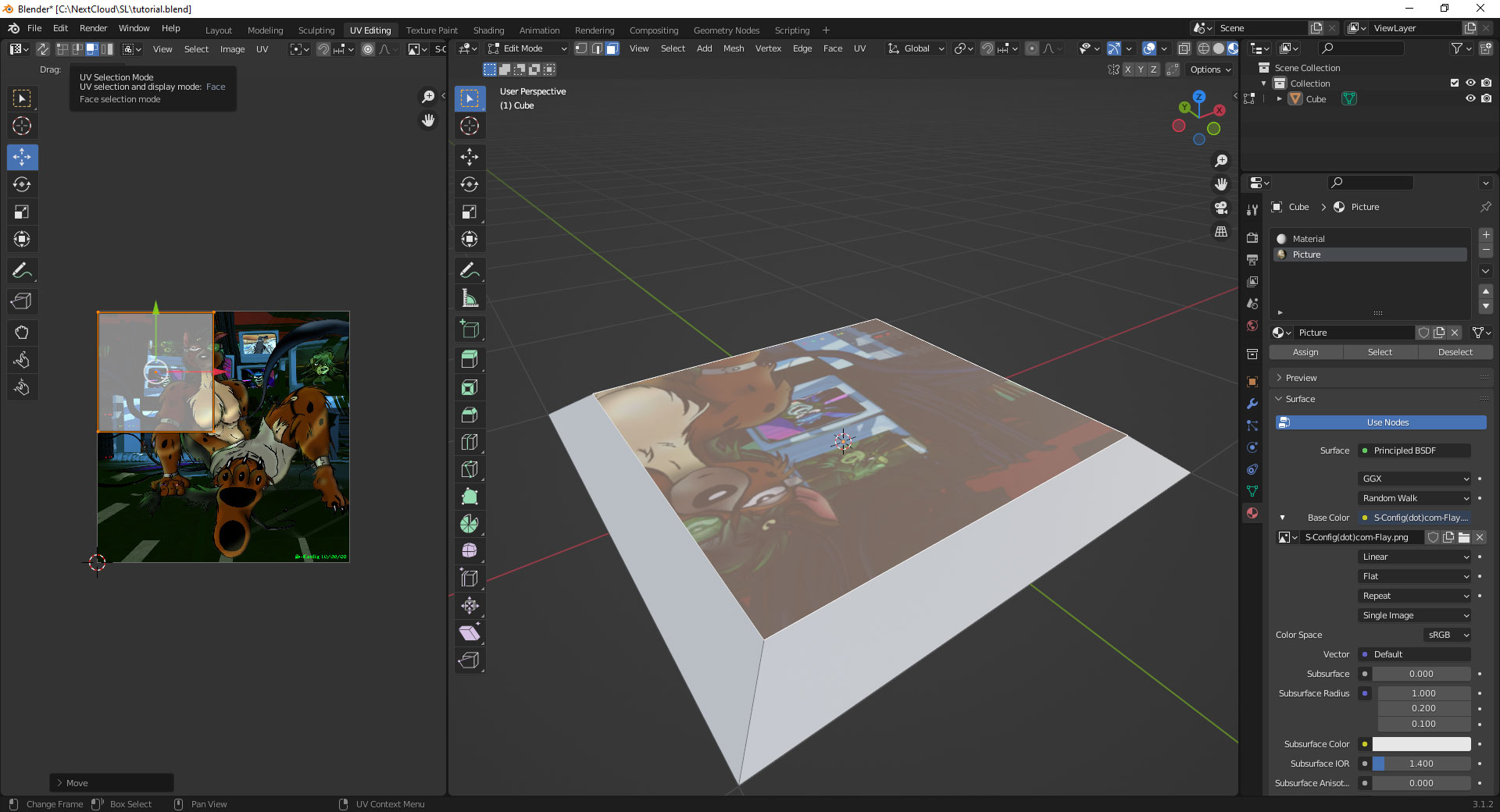Select the Grab sculpt tool in UV editor
The image size is (1500, 812).
coord(22,333)
